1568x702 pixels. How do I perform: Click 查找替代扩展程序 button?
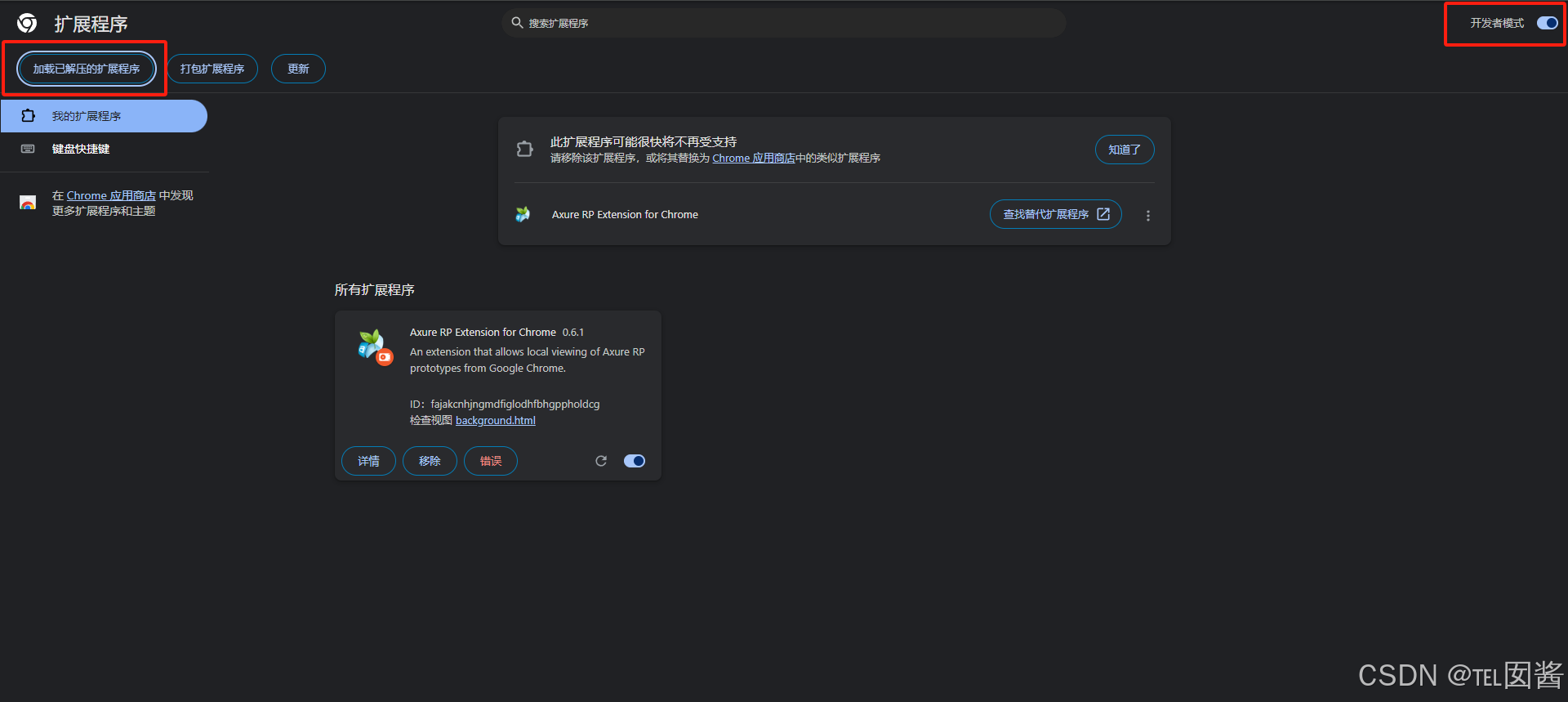coord(1056,214)
